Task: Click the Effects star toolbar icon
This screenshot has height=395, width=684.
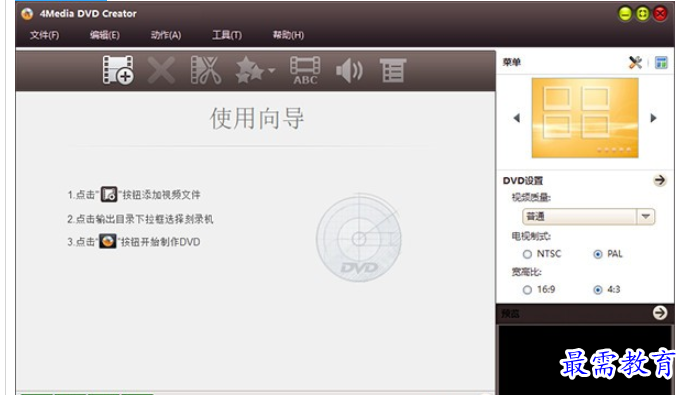Action: [x=250, y=70]
